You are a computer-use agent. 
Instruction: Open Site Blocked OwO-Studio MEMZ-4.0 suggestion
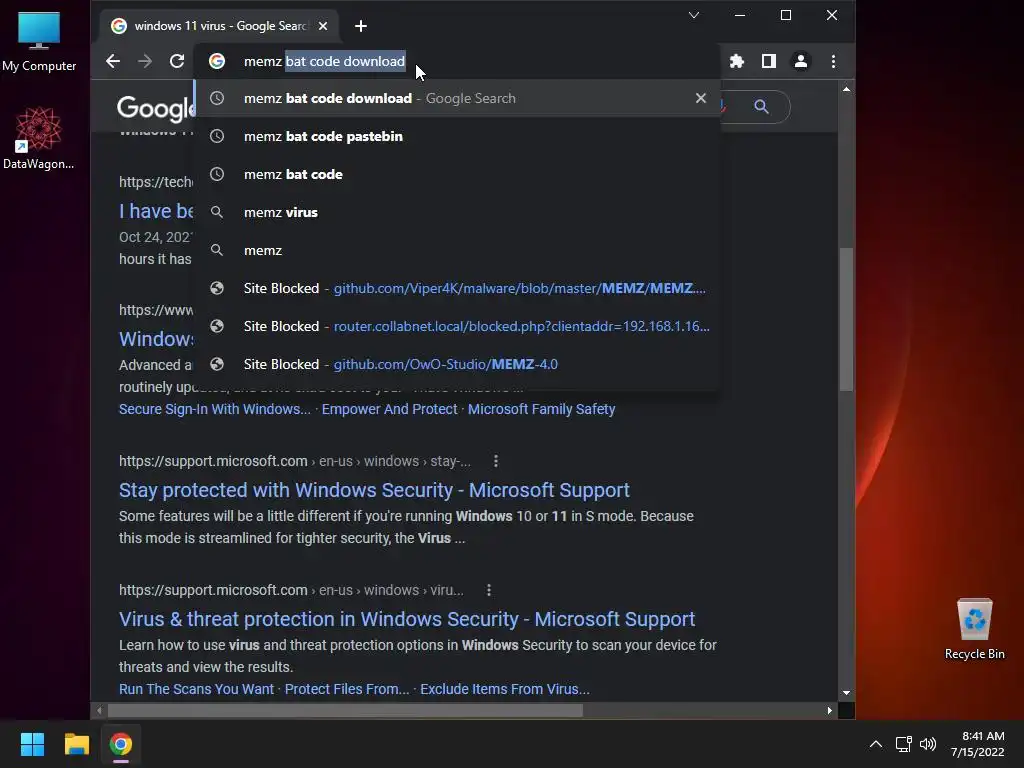(458, 364)
